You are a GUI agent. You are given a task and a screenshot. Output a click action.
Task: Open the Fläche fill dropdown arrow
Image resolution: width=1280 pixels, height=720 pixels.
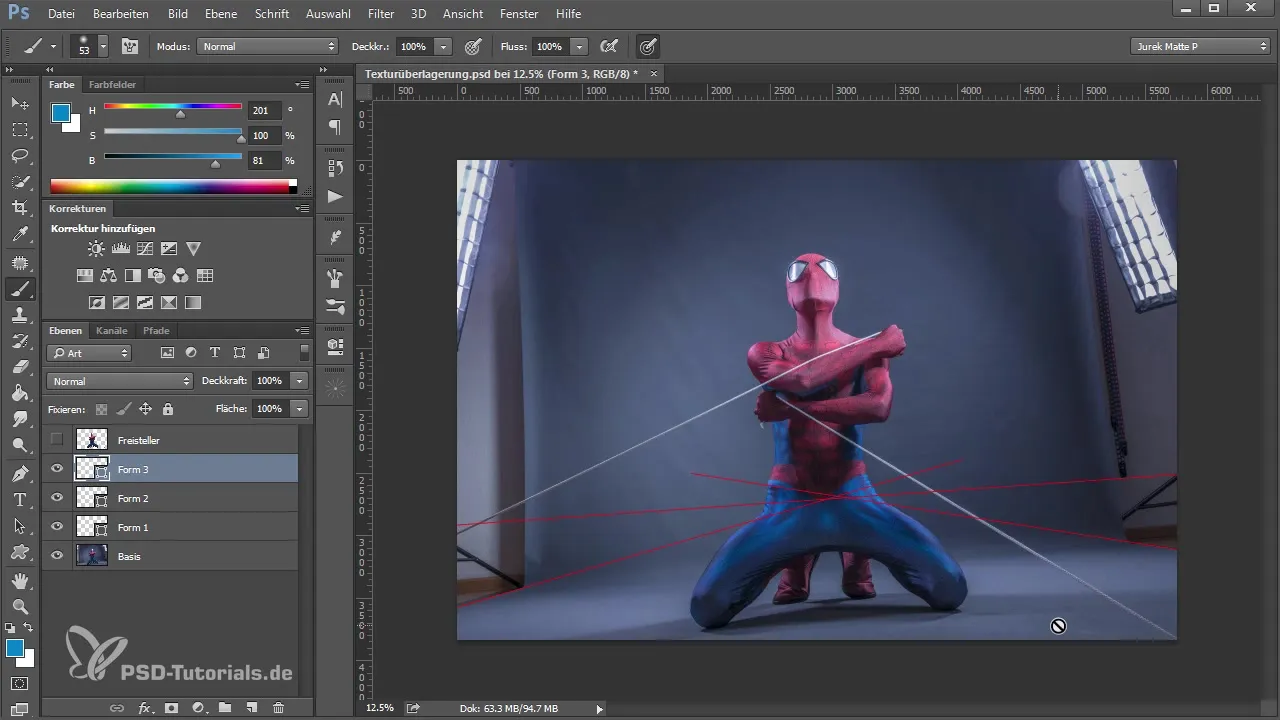(299, 409)
